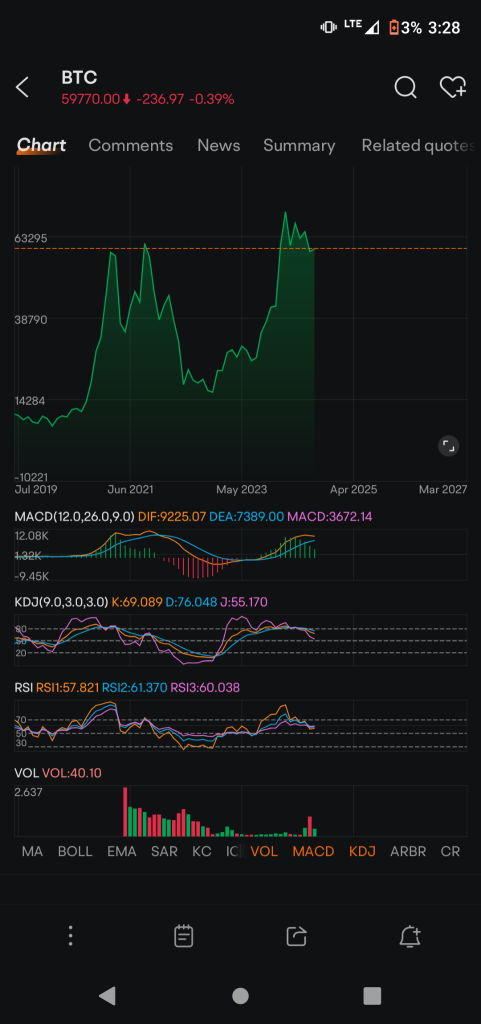Tap the K:69.089 value
Image resolution: width=481 pixels, height=1024 pixels.
pos(137,601)
